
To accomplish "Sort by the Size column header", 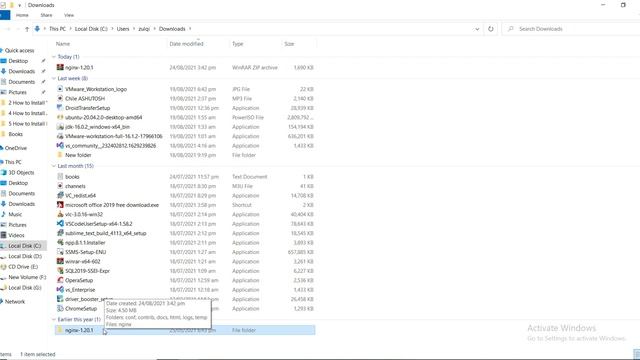I will pyautogui.click(x=289, y=44).
